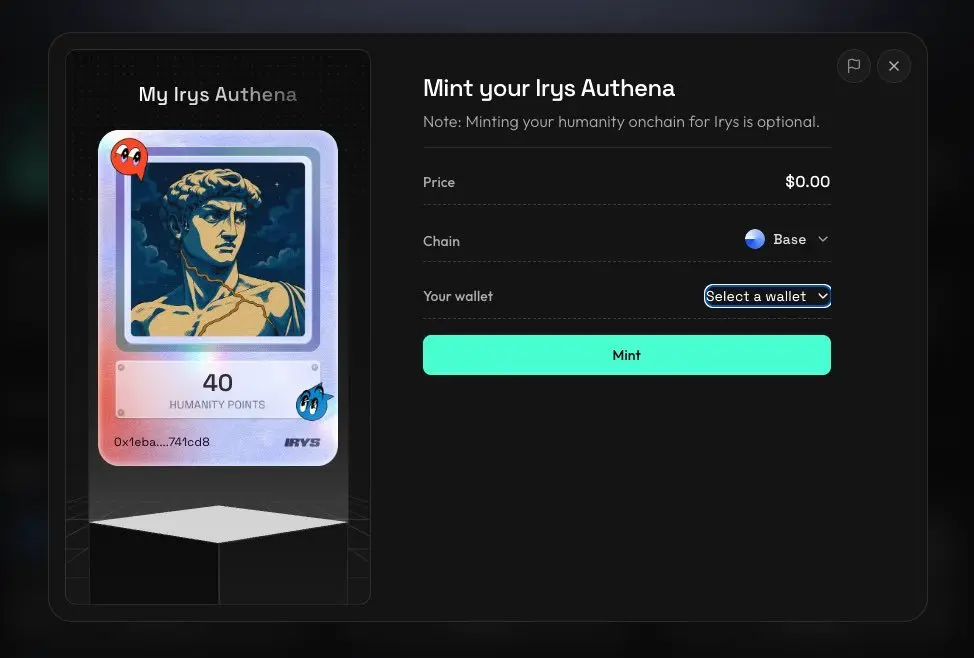Click the Your wallet label
Viewport: 974px width, 658px height.
pos(458,296)
